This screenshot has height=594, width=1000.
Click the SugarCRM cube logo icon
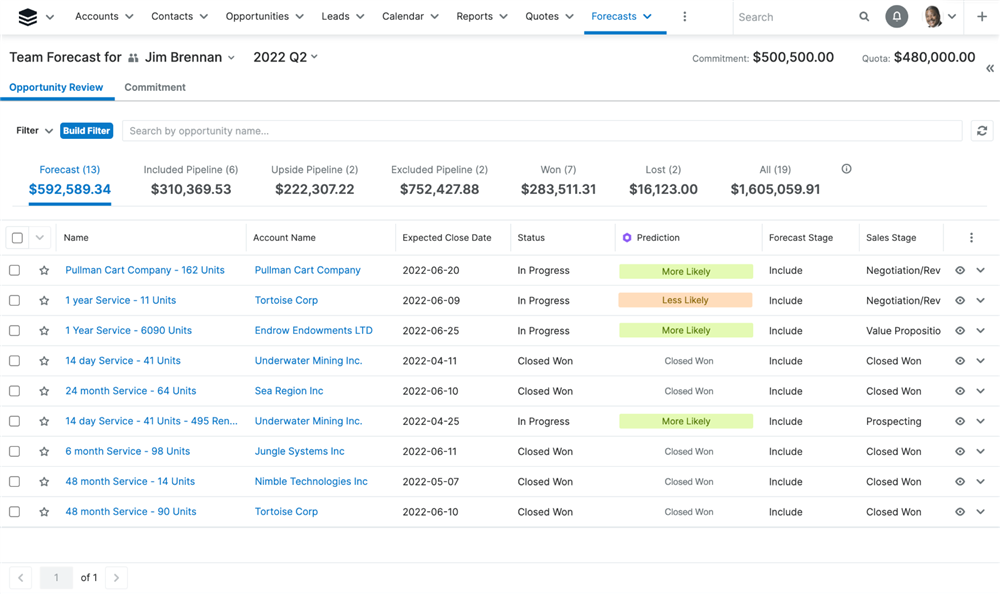[28, 17]
